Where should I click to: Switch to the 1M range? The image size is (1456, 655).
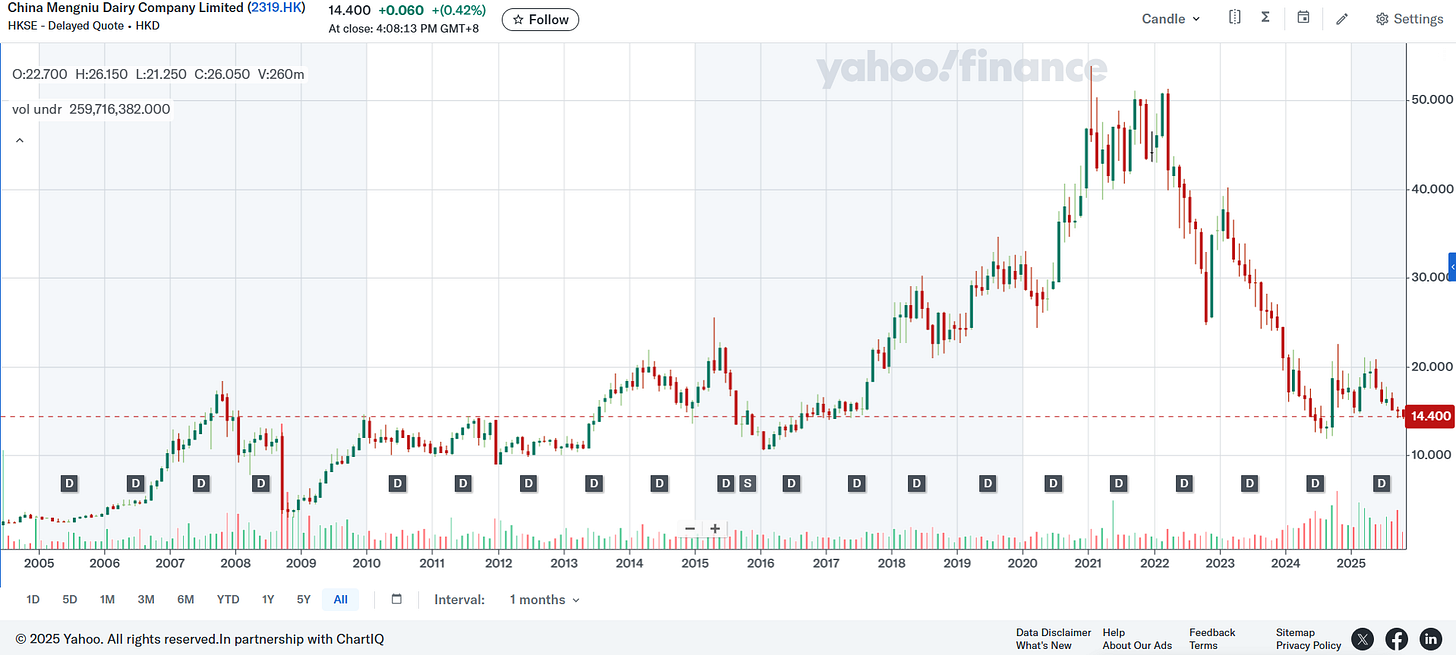(107, 600)
